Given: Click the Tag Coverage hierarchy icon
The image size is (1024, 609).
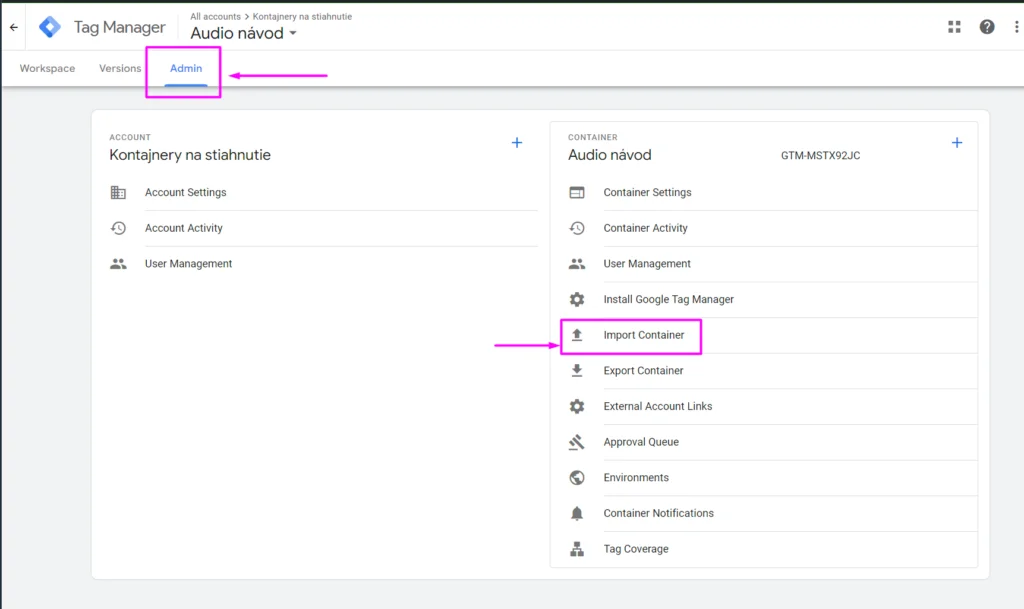Looking at the screenshot, I should (577, 549).
